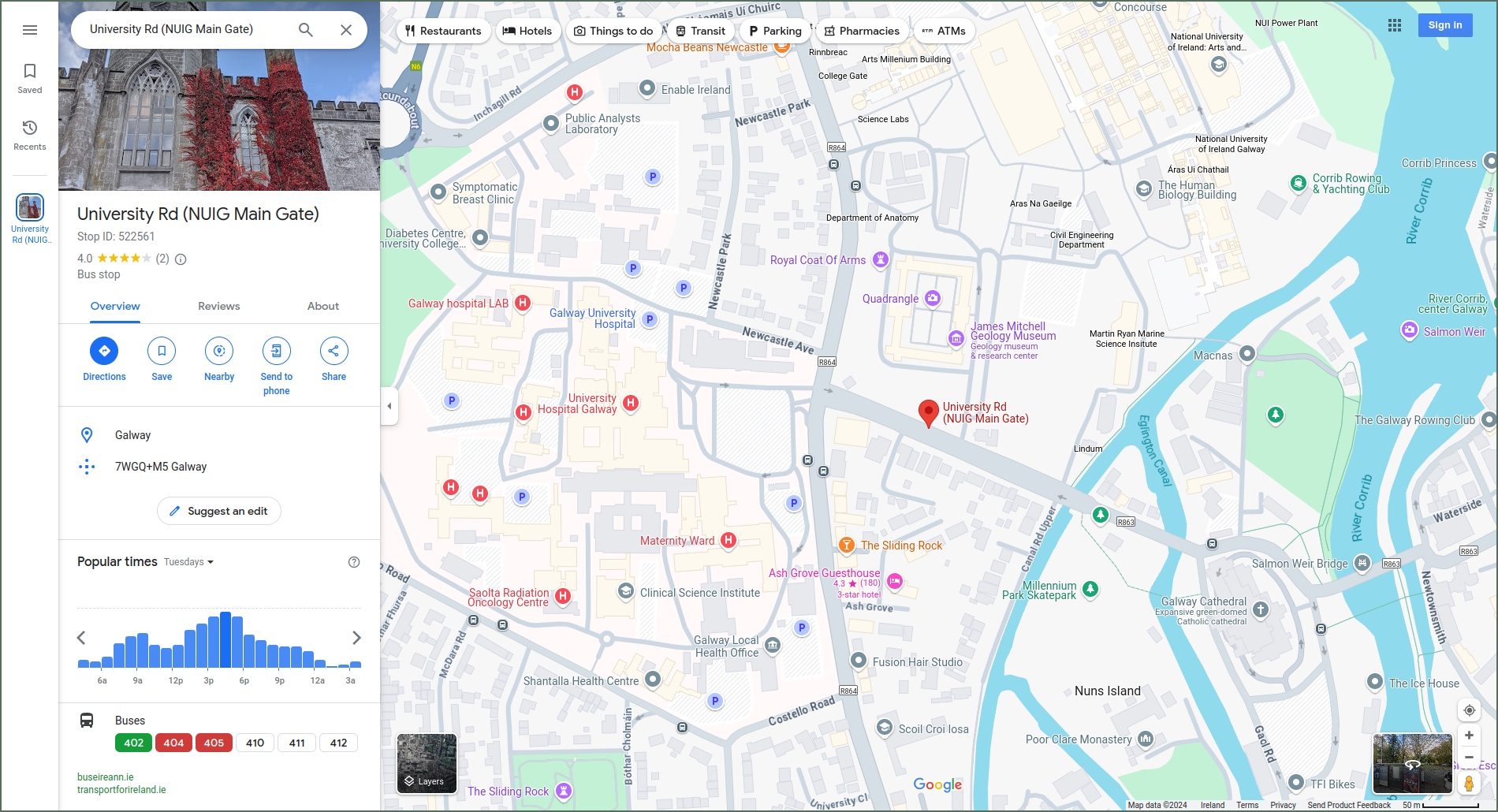Click Salmon Weir attraction marker
This screenshot has height=812, width=1498.
click(1410, 330)
